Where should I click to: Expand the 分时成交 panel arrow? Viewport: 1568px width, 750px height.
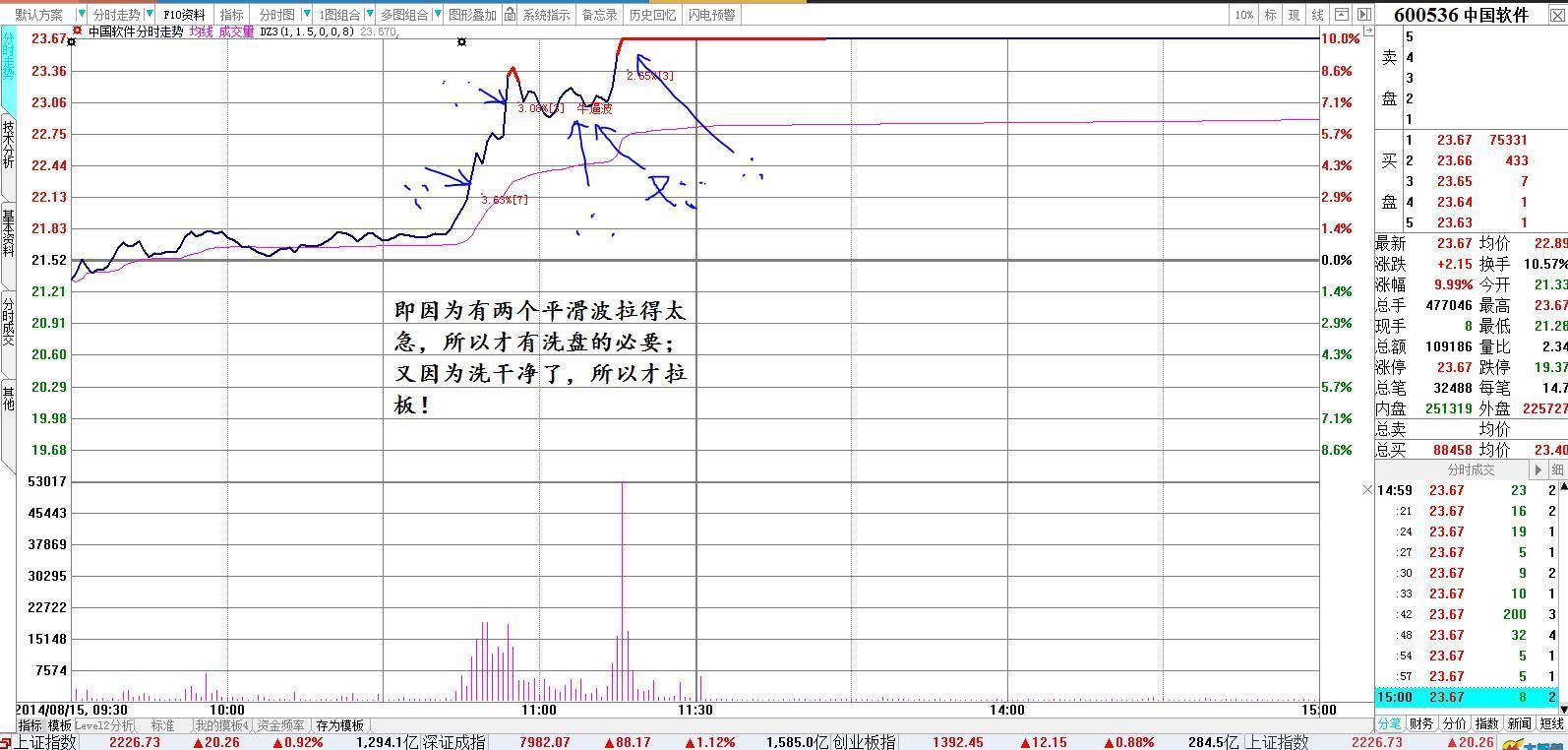1538,470
